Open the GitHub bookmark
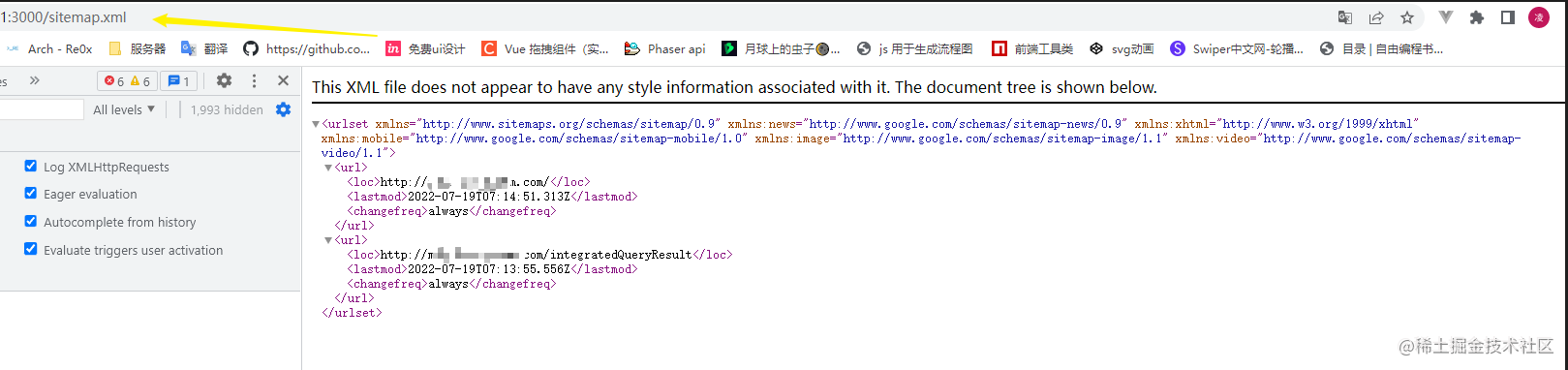 [x=307, y=48]
